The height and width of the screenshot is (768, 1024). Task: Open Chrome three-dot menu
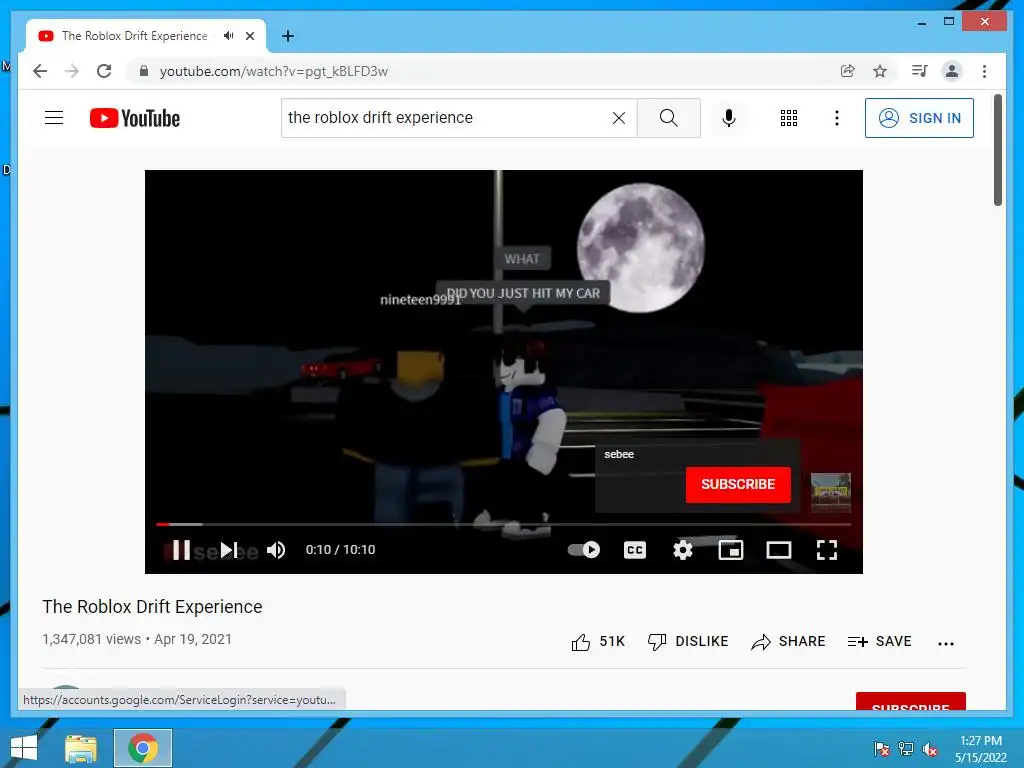[x=984, y=71]
